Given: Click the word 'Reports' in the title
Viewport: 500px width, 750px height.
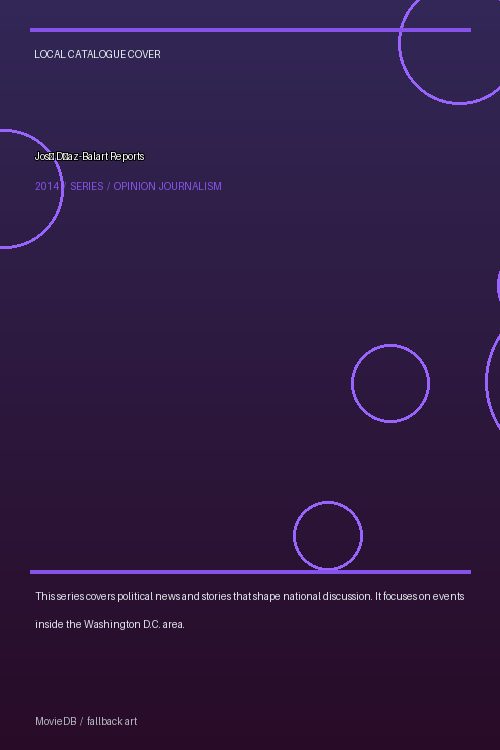Looking at the screenshot, I should pos(127,156).
